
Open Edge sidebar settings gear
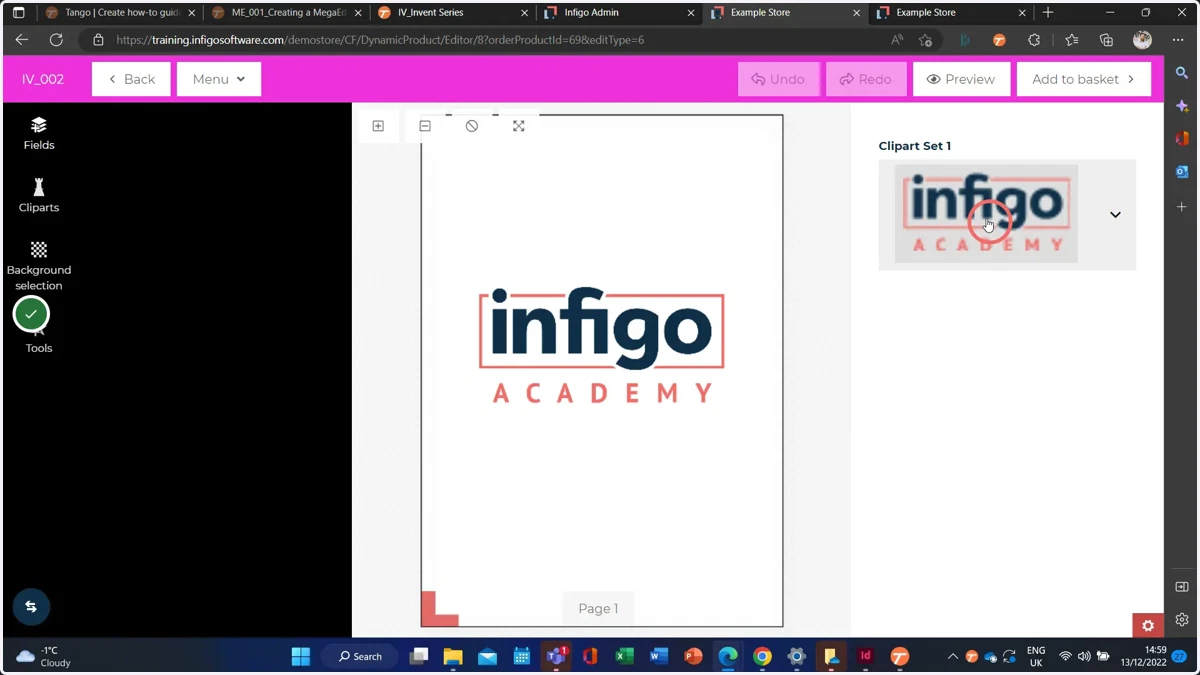point(1182,620)
